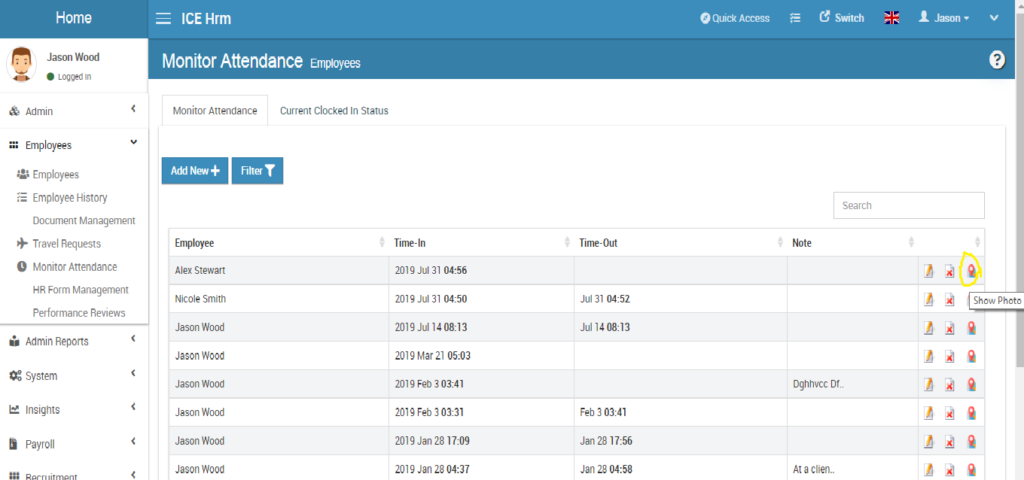
Task: Delete the Feb 3 03:31 record
Action: [x=950, y=413]
